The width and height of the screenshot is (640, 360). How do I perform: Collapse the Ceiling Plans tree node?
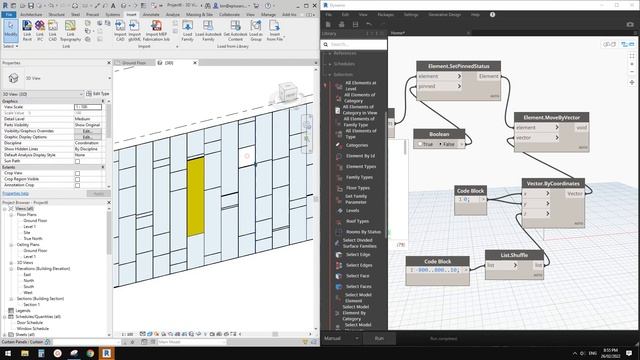tap(11, 245)
